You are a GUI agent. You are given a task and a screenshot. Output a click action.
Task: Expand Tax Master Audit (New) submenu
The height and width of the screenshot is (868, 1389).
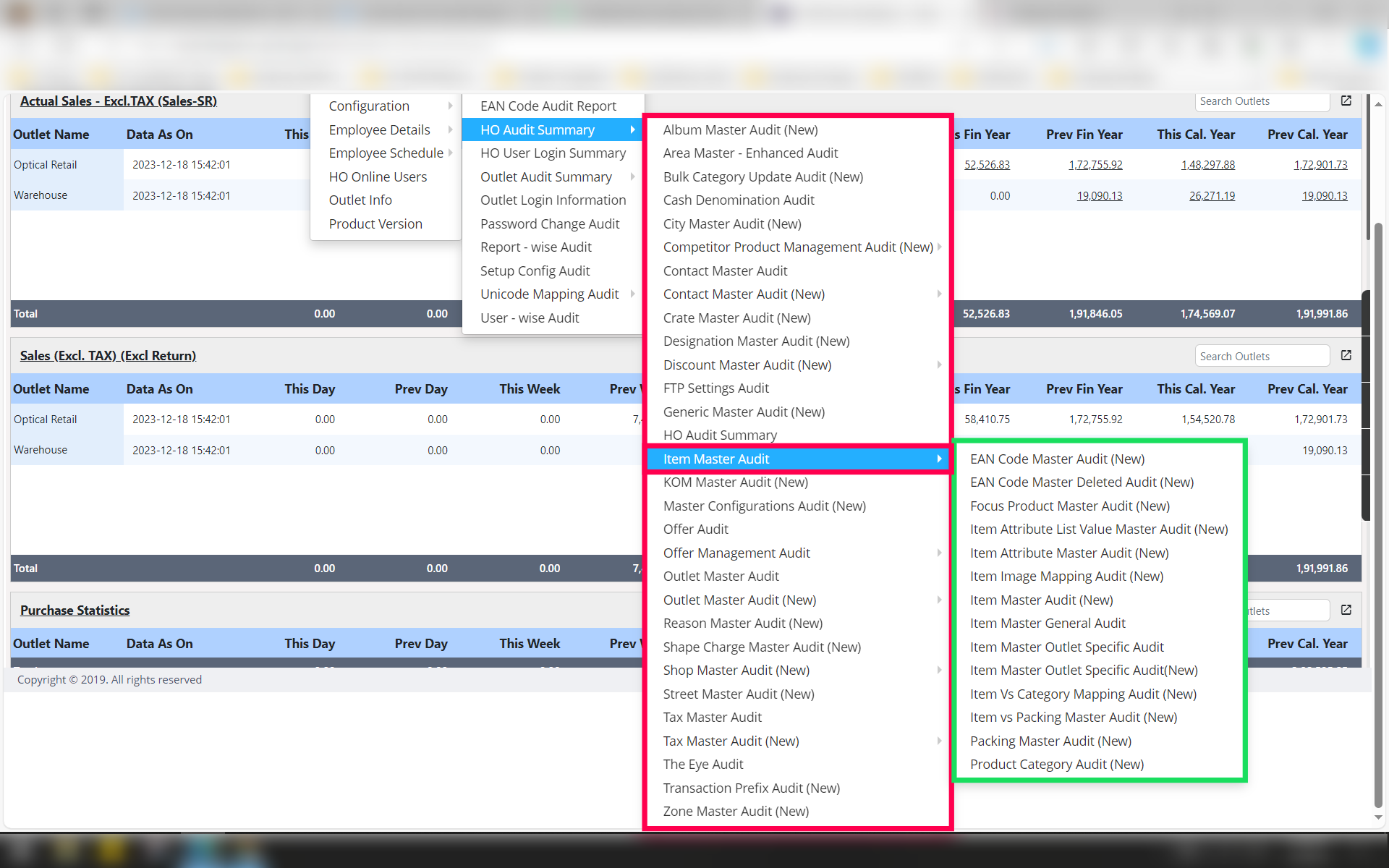(x=939, y=741)
